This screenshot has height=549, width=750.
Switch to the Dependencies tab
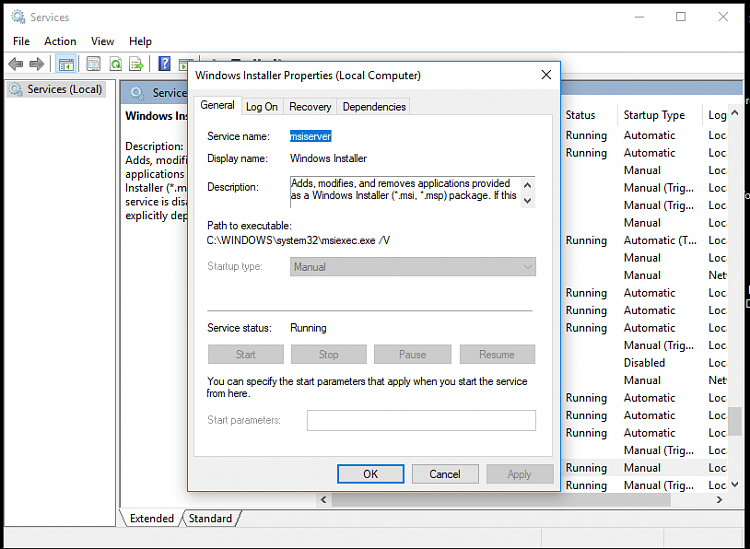coord(374,107)
